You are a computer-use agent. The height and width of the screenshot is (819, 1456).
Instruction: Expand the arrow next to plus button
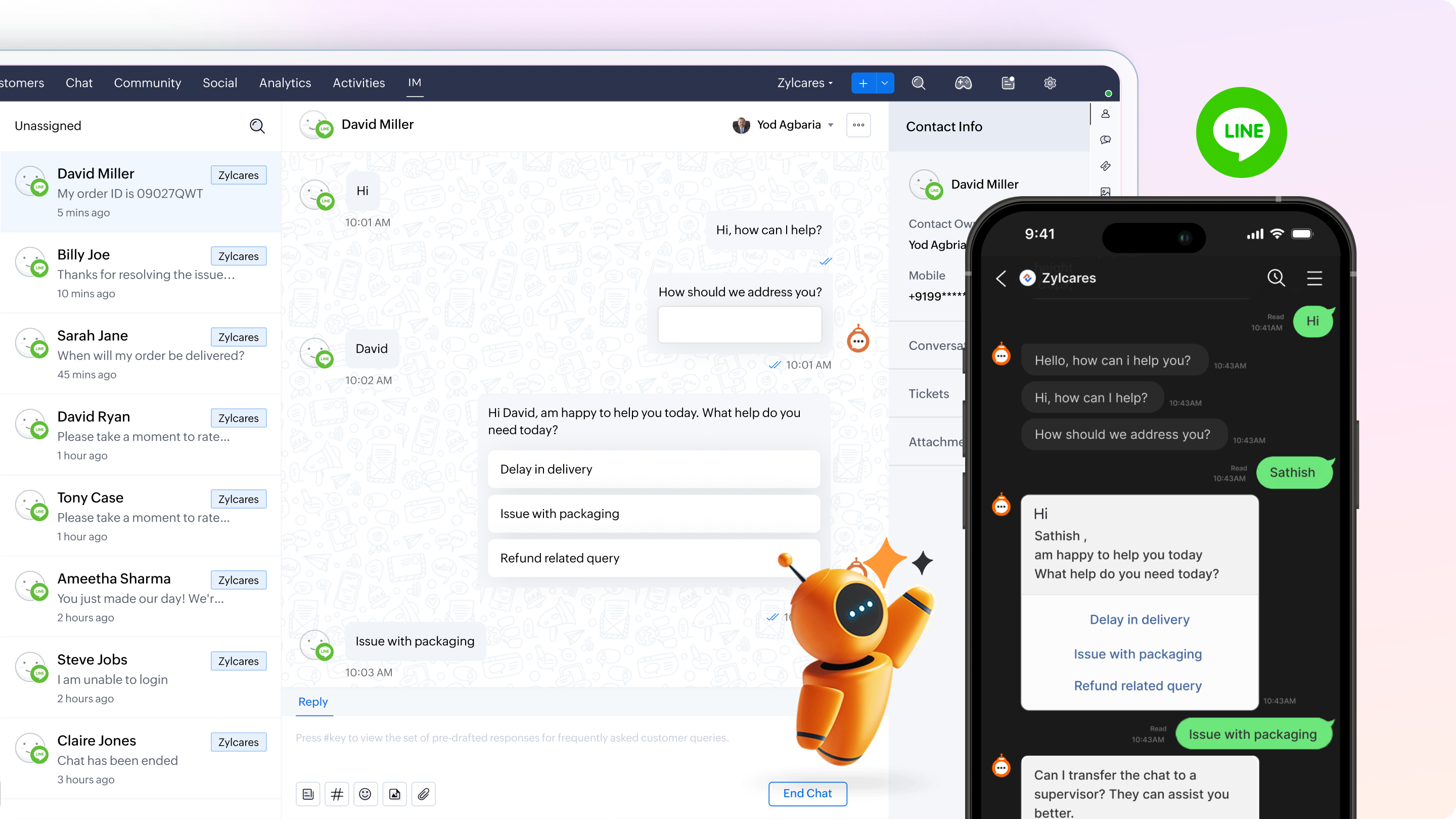click(x=885, y=83)
